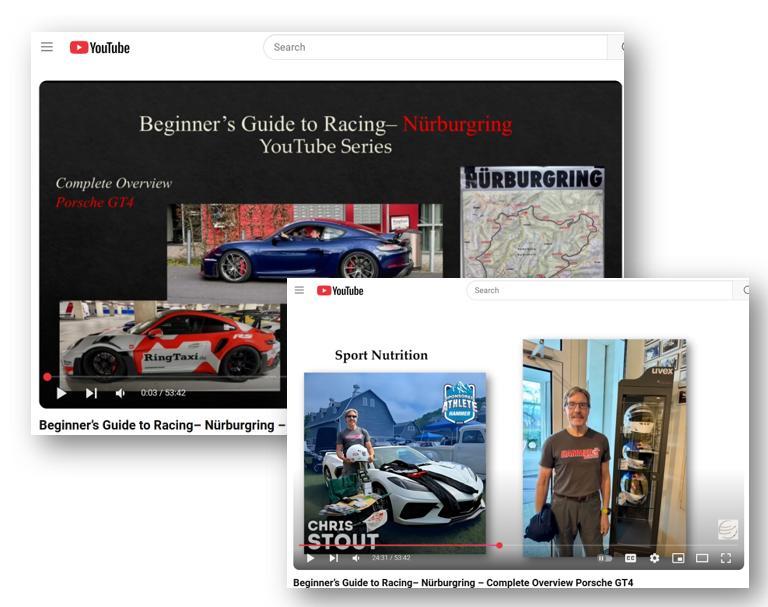Toggle closed captions CC button
The height and width of the screenshot is (607, 768).
(630, 558)
